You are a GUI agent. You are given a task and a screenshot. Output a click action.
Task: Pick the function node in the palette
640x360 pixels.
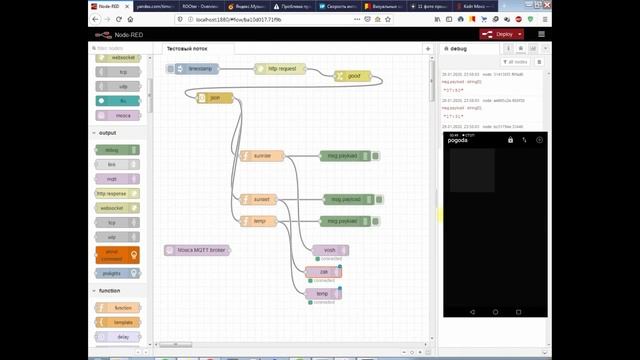point(118,308)
